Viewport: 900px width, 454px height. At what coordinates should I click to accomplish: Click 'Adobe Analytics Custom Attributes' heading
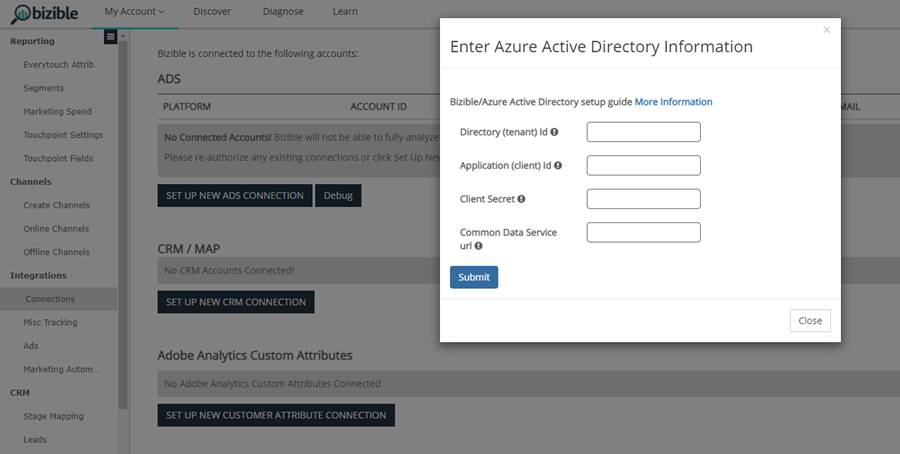coord(255,355)
